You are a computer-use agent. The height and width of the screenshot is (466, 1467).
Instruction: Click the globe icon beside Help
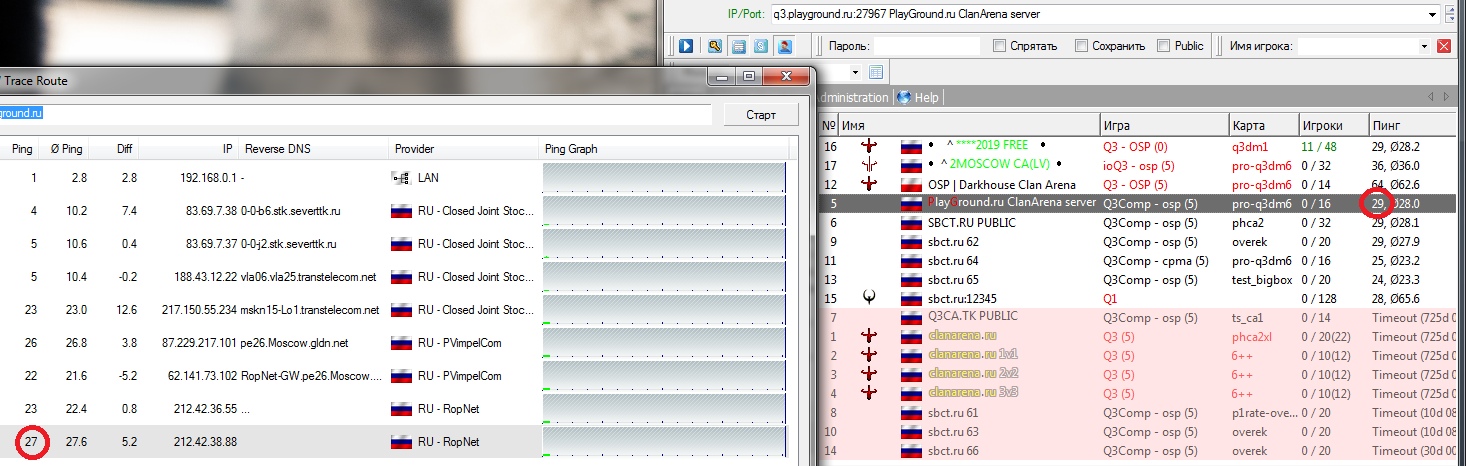click(x=904, y=97)
